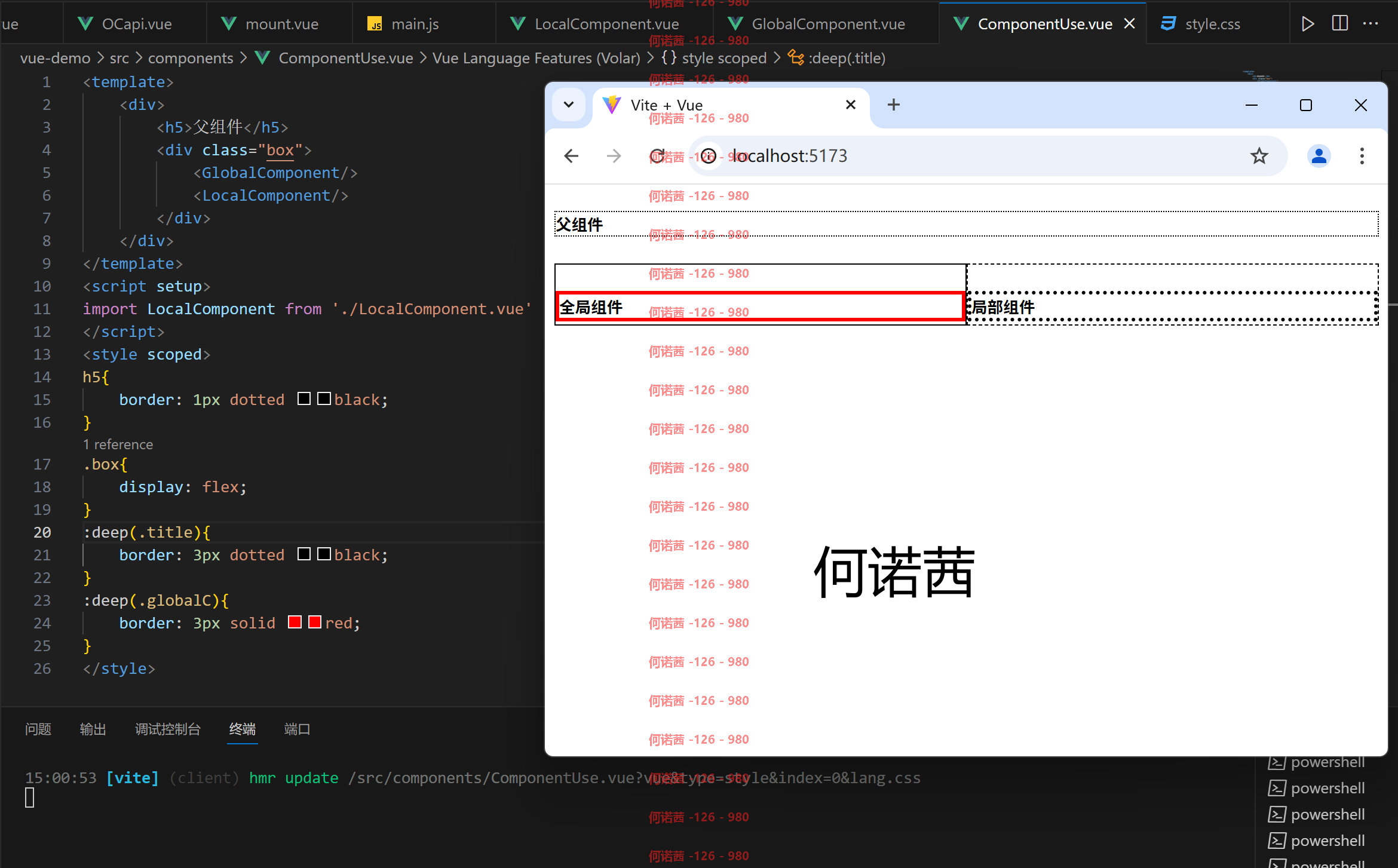Open the editor More Actions ellipsis

coord(1371,24)
